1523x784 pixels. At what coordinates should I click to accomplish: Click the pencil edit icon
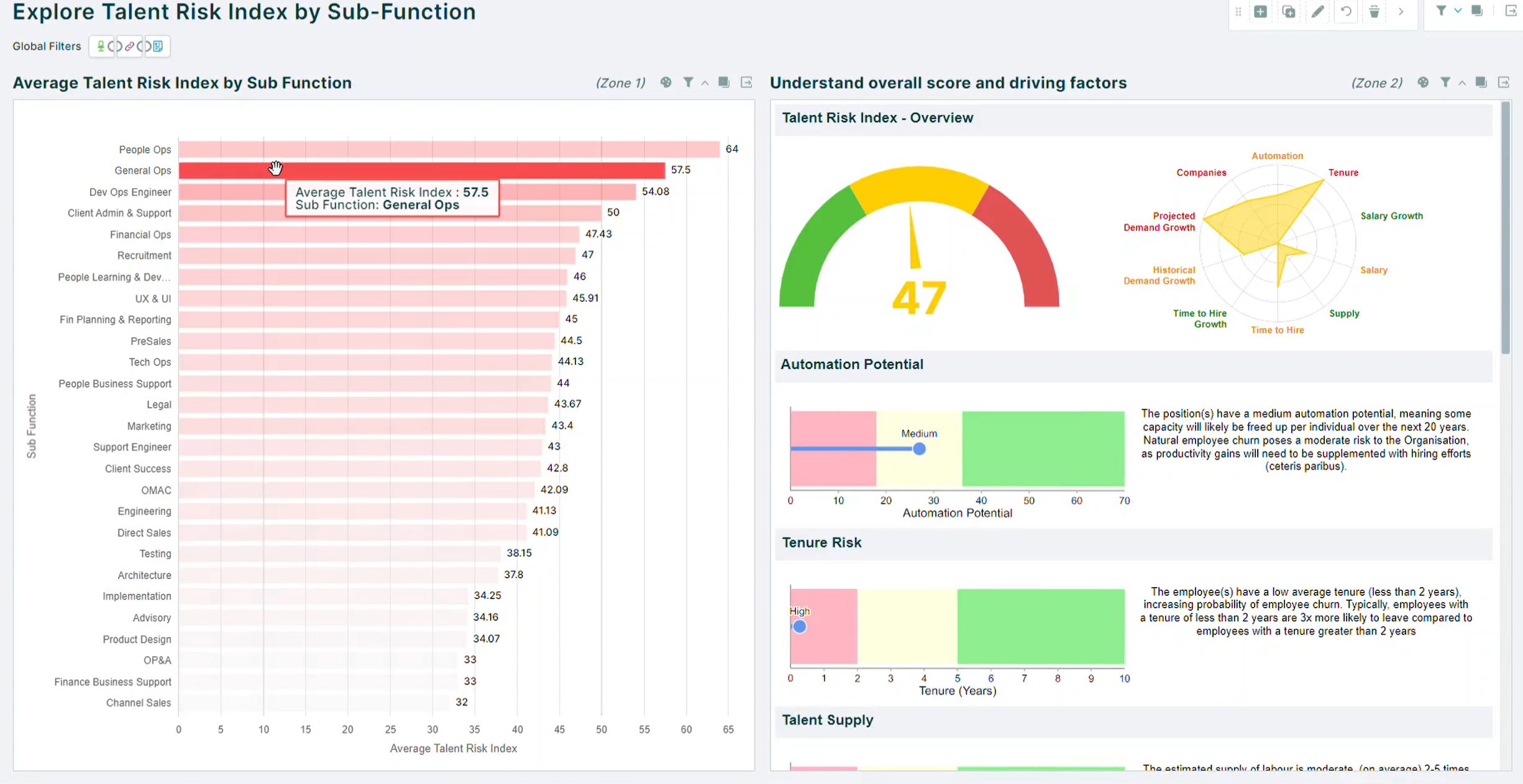(1317, 11)
